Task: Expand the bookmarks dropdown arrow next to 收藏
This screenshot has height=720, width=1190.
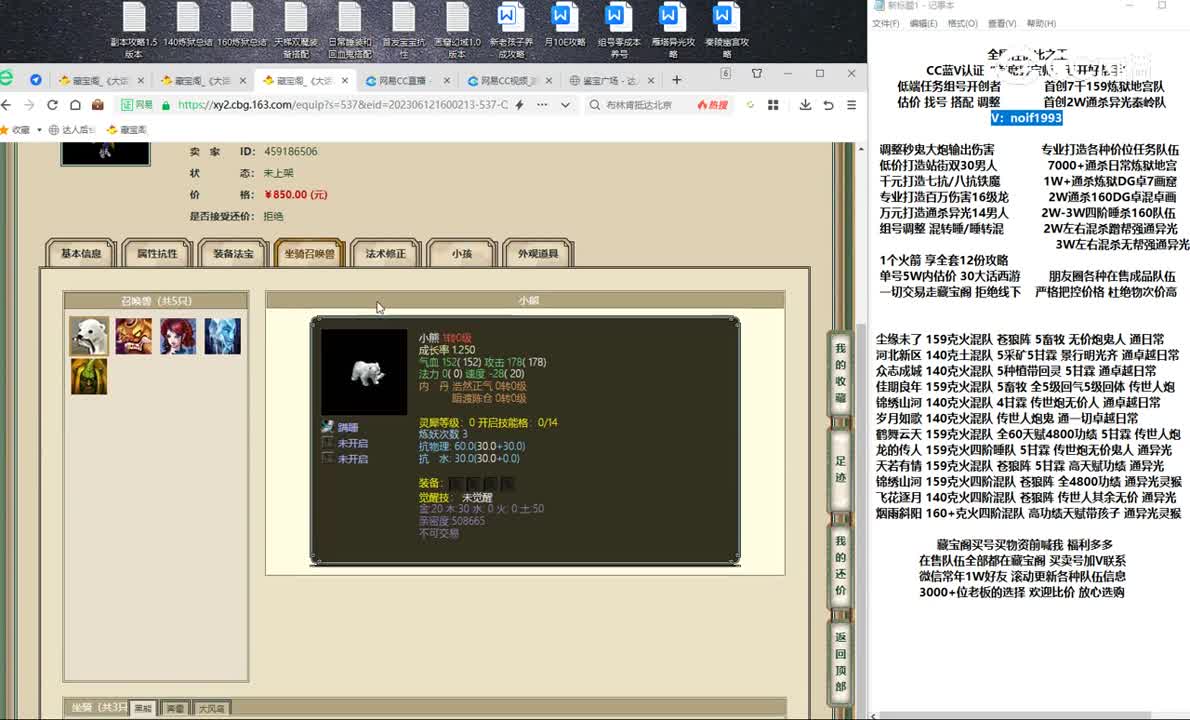Action: pyautogui.click(x=39, y=130)
